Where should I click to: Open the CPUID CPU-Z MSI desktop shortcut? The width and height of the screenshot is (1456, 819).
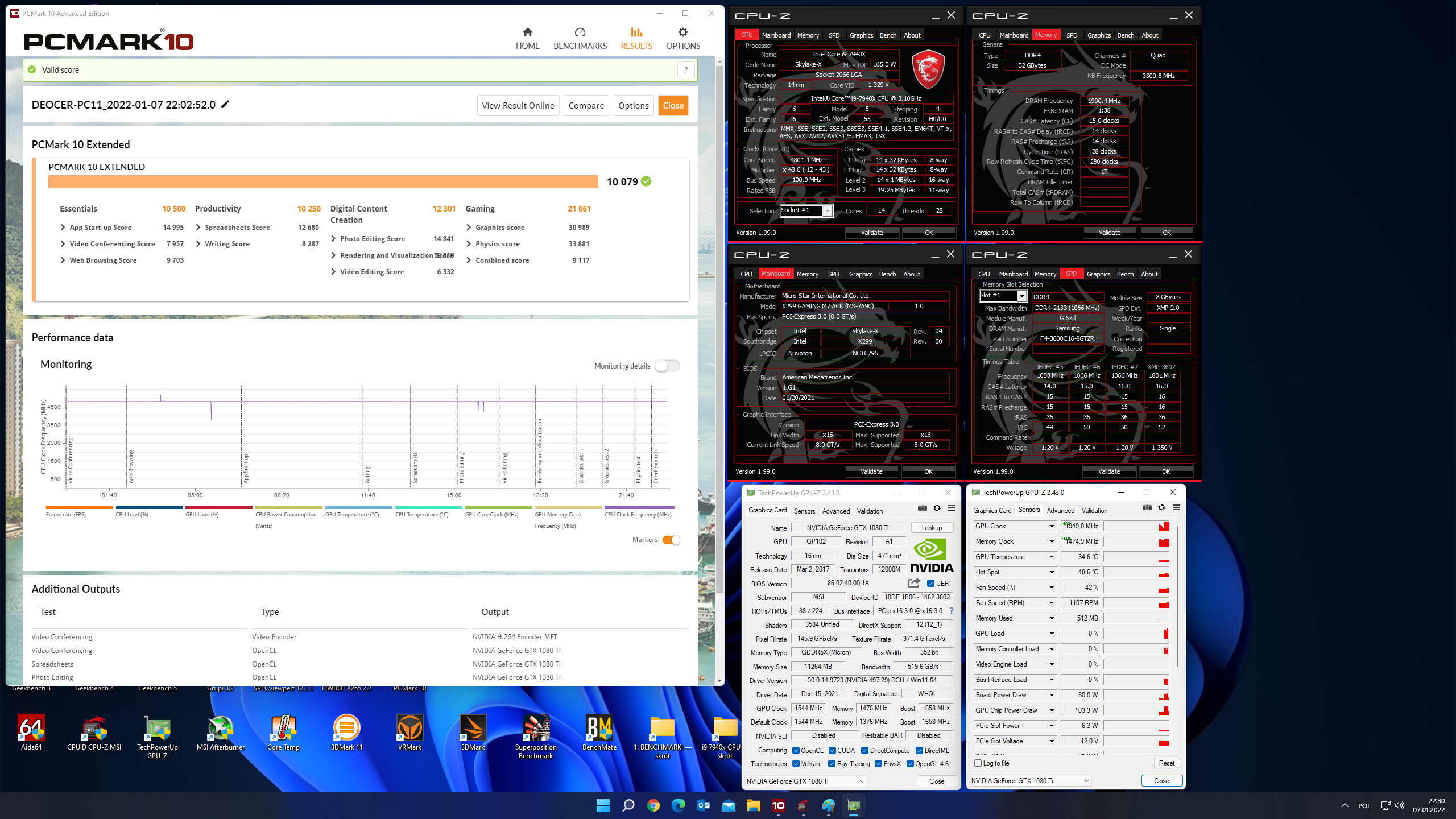pyautogui.click(x=94, y=733)
